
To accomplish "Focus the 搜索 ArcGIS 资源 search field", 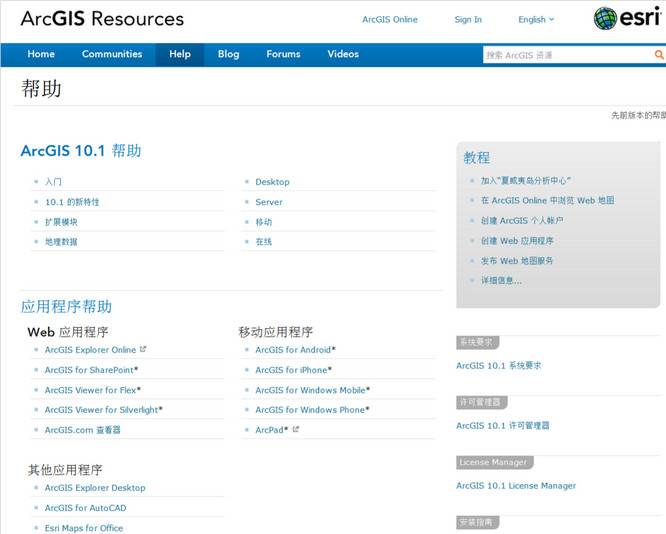I will pos(567,55).
